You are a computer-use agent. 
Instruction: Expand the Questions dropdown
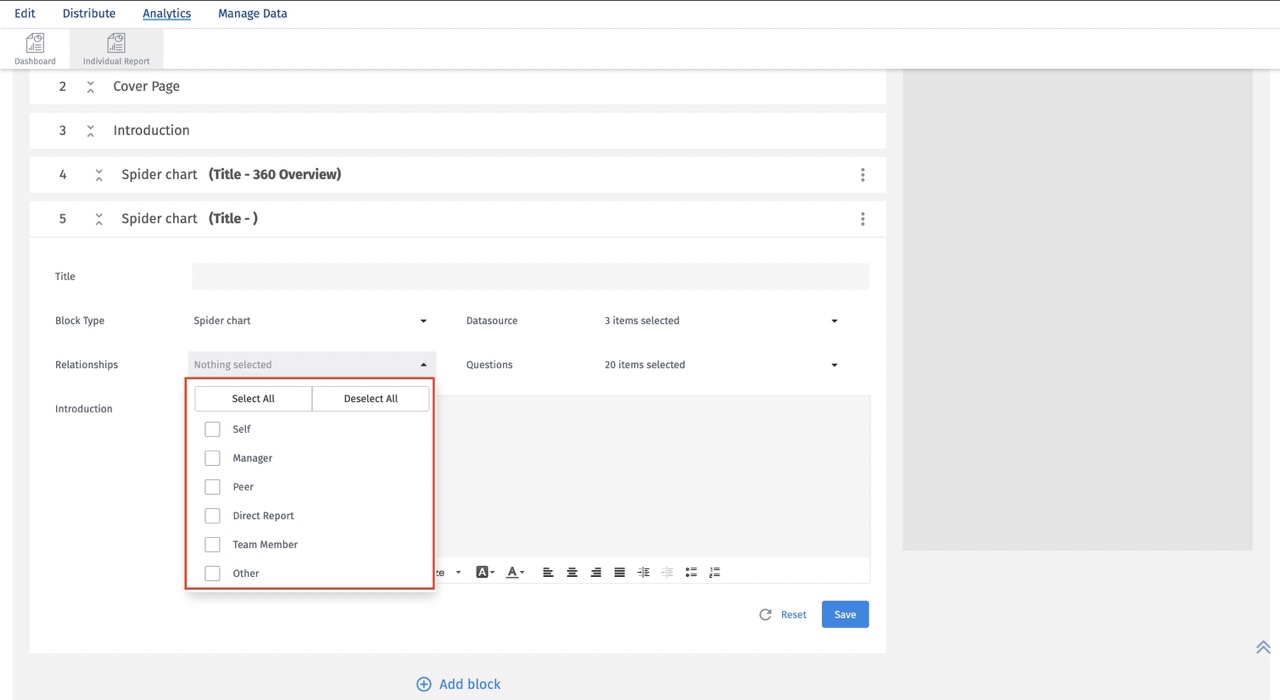coord(722,364)
